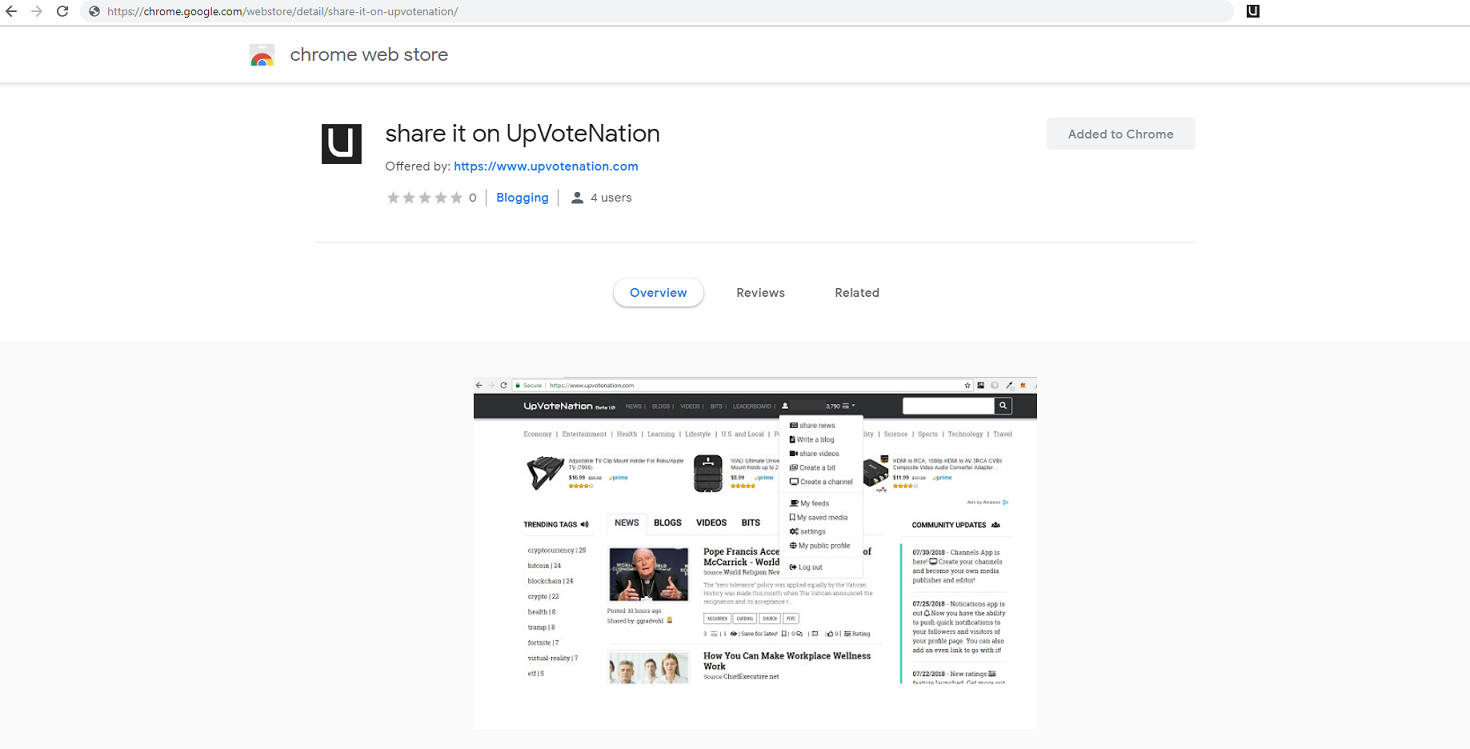Switch to the Related tab
This screenshot has height=749, width=1470.
click(x=857, y=292)
